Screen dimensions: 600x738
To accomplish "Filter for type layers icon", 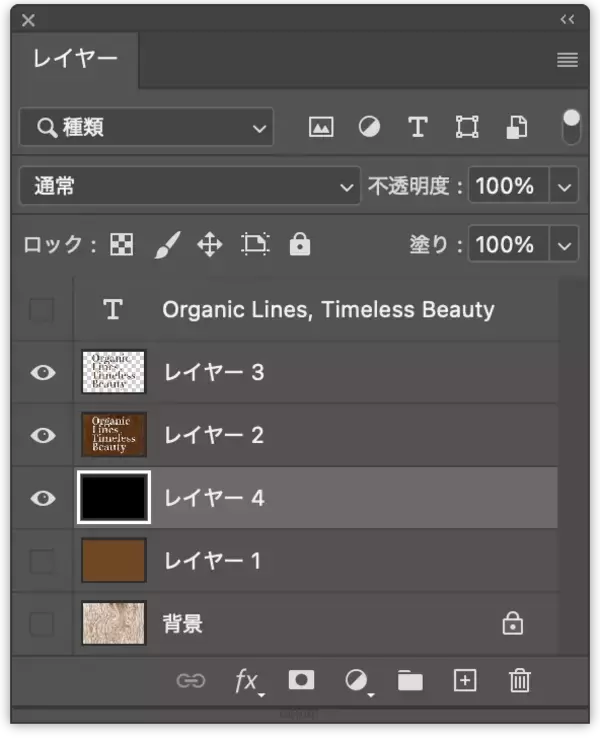I will coord(418,127).
